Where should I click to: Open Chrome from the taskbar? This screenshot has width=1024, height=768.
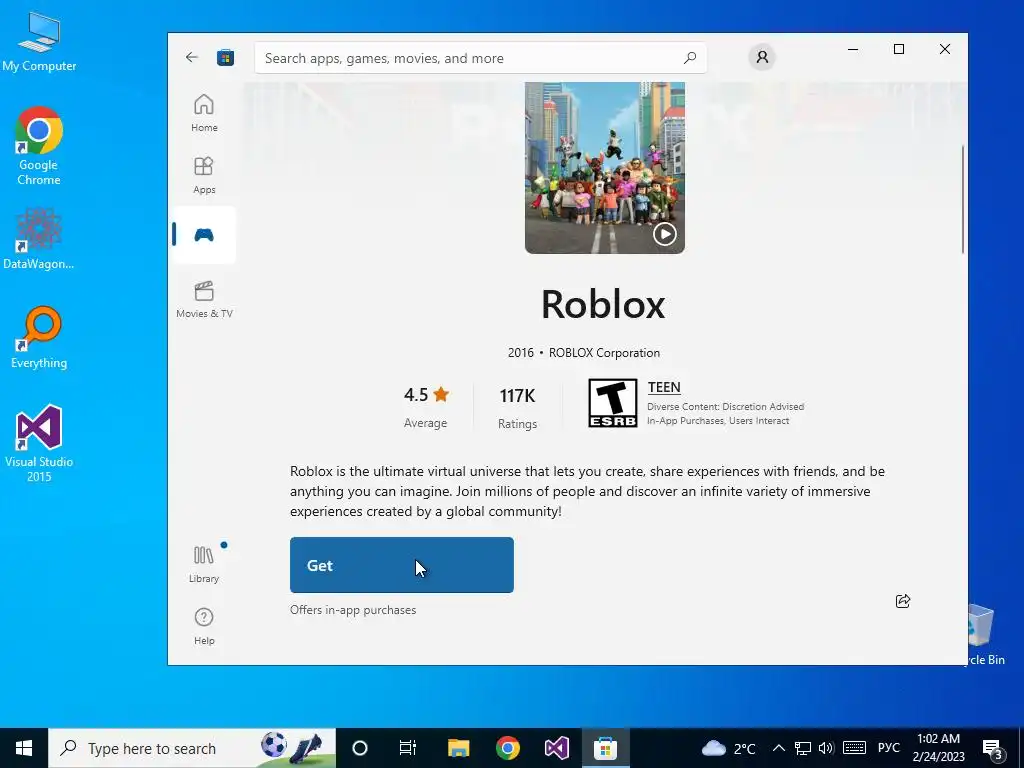[x=507, y=748]
